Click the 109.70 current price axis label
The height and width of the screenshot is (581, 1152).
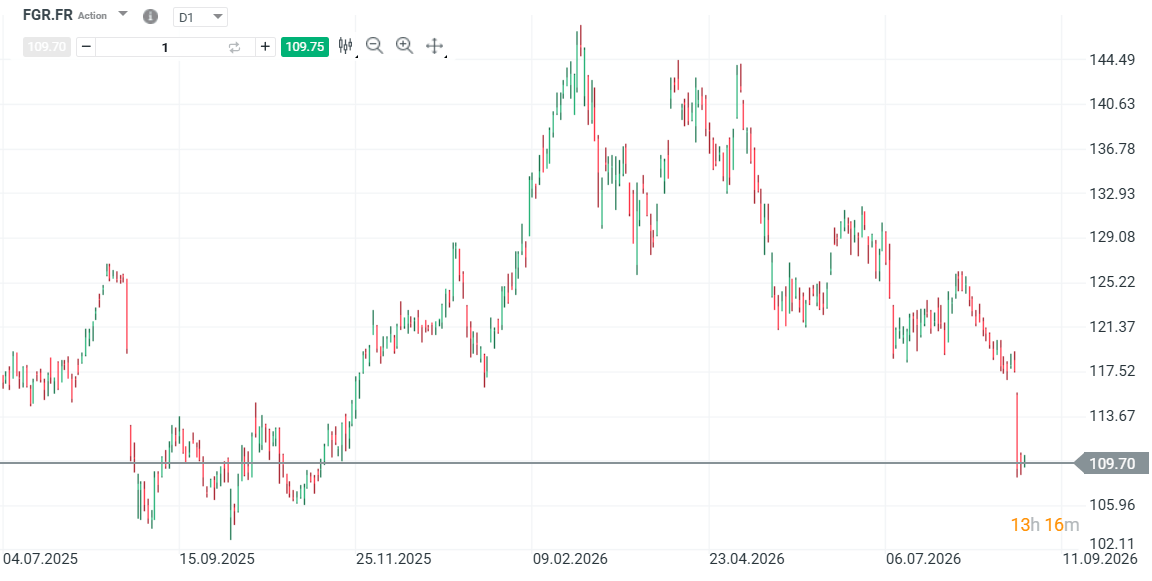click(1111, 463)
